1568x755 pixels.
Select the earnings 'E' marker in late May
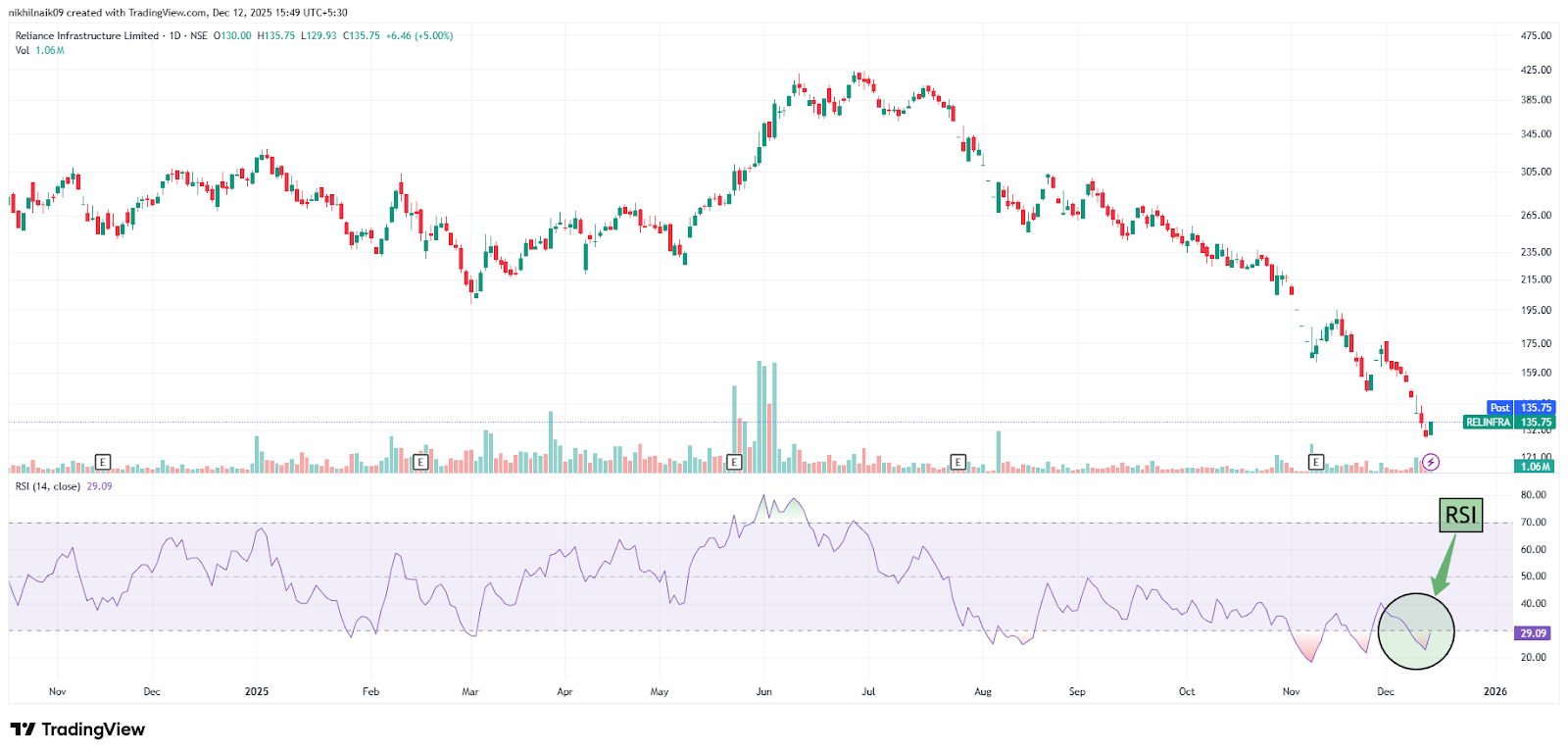click(x=734, y=462)
